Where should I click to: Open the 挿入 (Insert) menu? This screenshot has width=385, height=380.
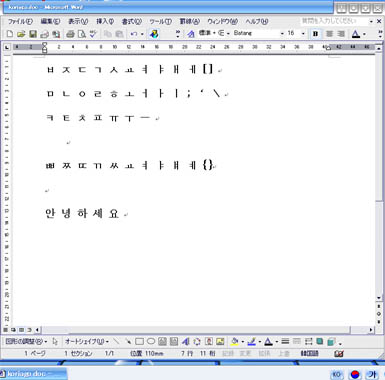tap(105, 22)
